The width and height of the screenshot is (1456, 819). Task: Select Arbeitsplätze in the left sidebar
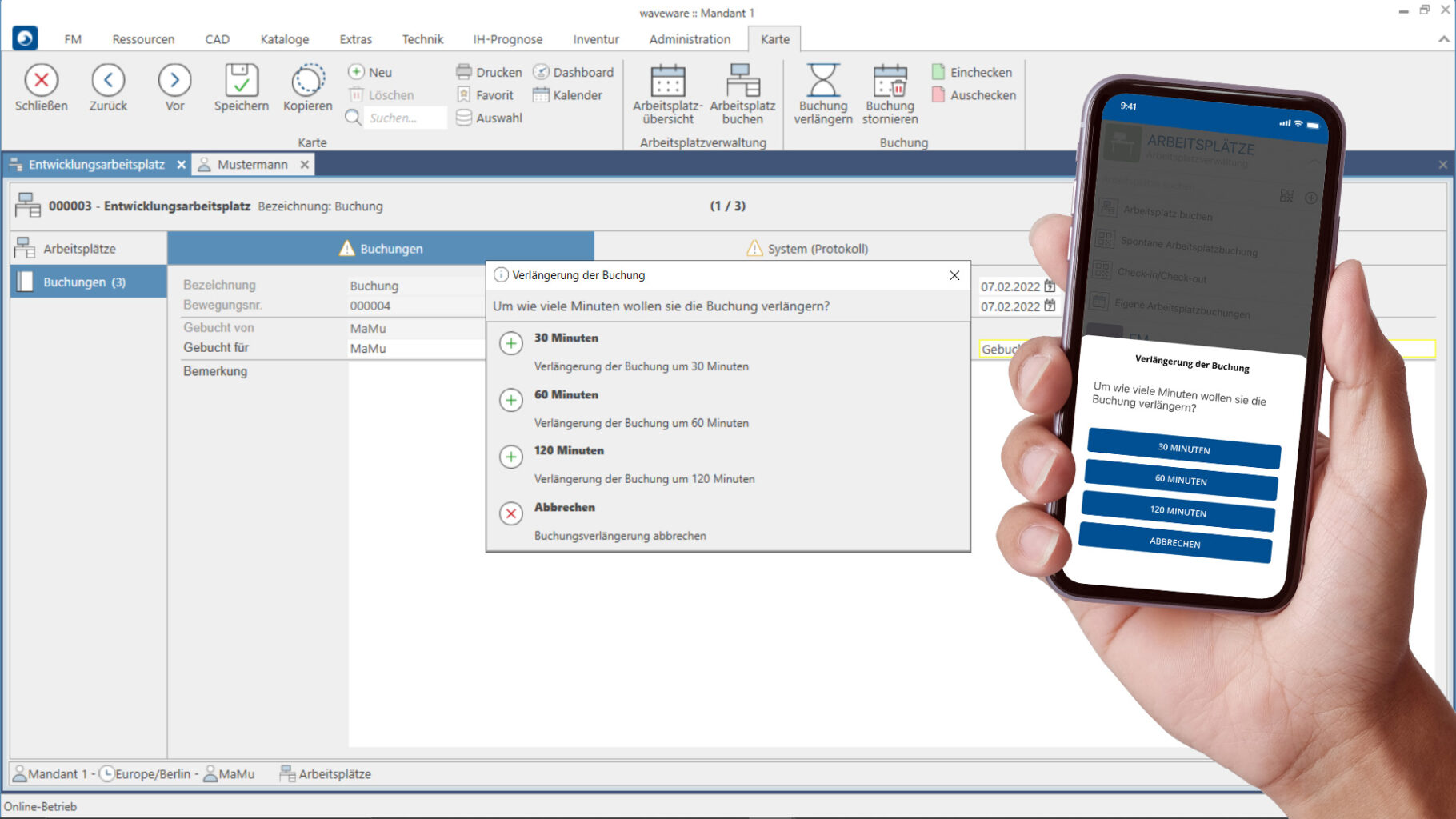79,249
